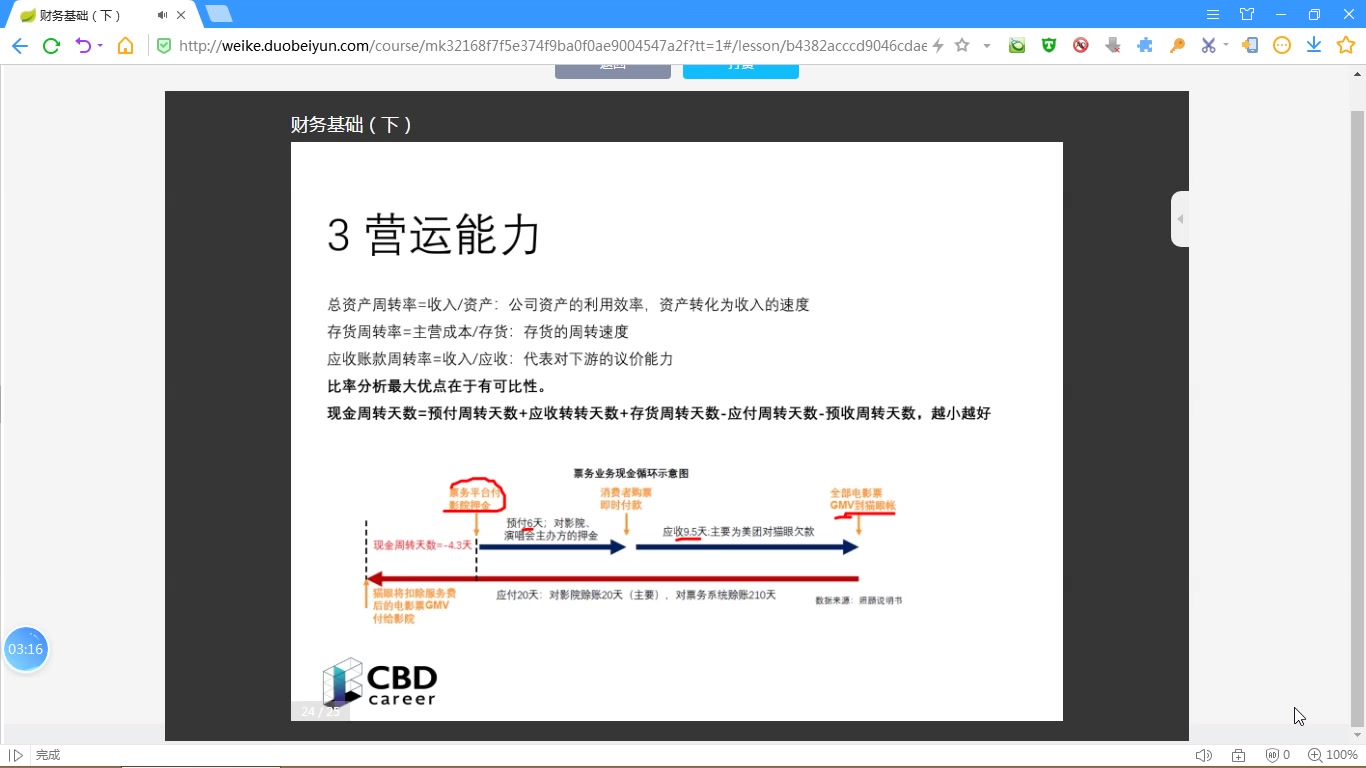Open the skin shirt icon in title bar
1366x768 pixels.
point(1247,14)
